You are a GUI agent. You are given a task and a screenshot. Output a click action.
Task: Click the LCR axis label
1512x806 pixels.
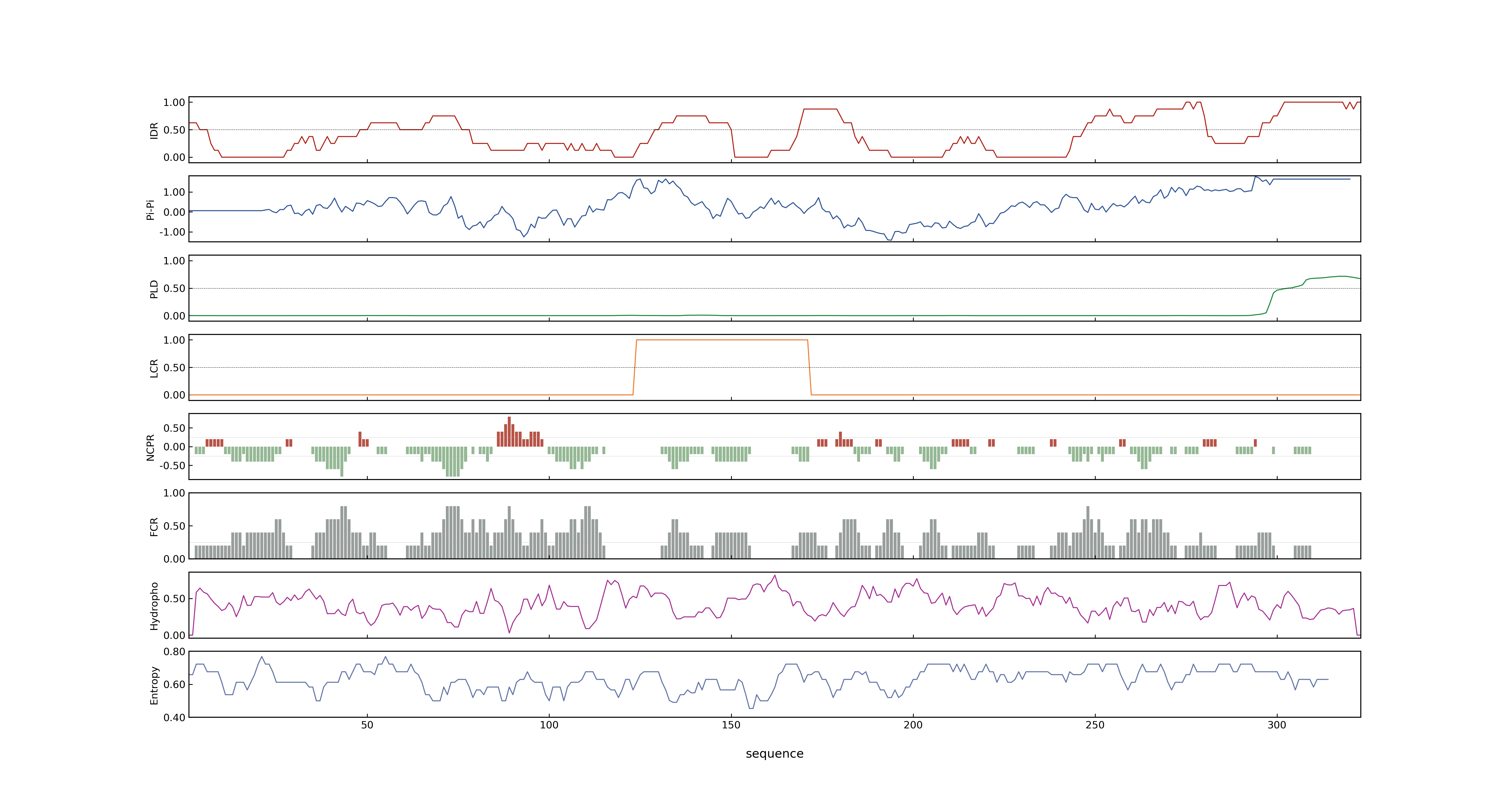point(154,368)
